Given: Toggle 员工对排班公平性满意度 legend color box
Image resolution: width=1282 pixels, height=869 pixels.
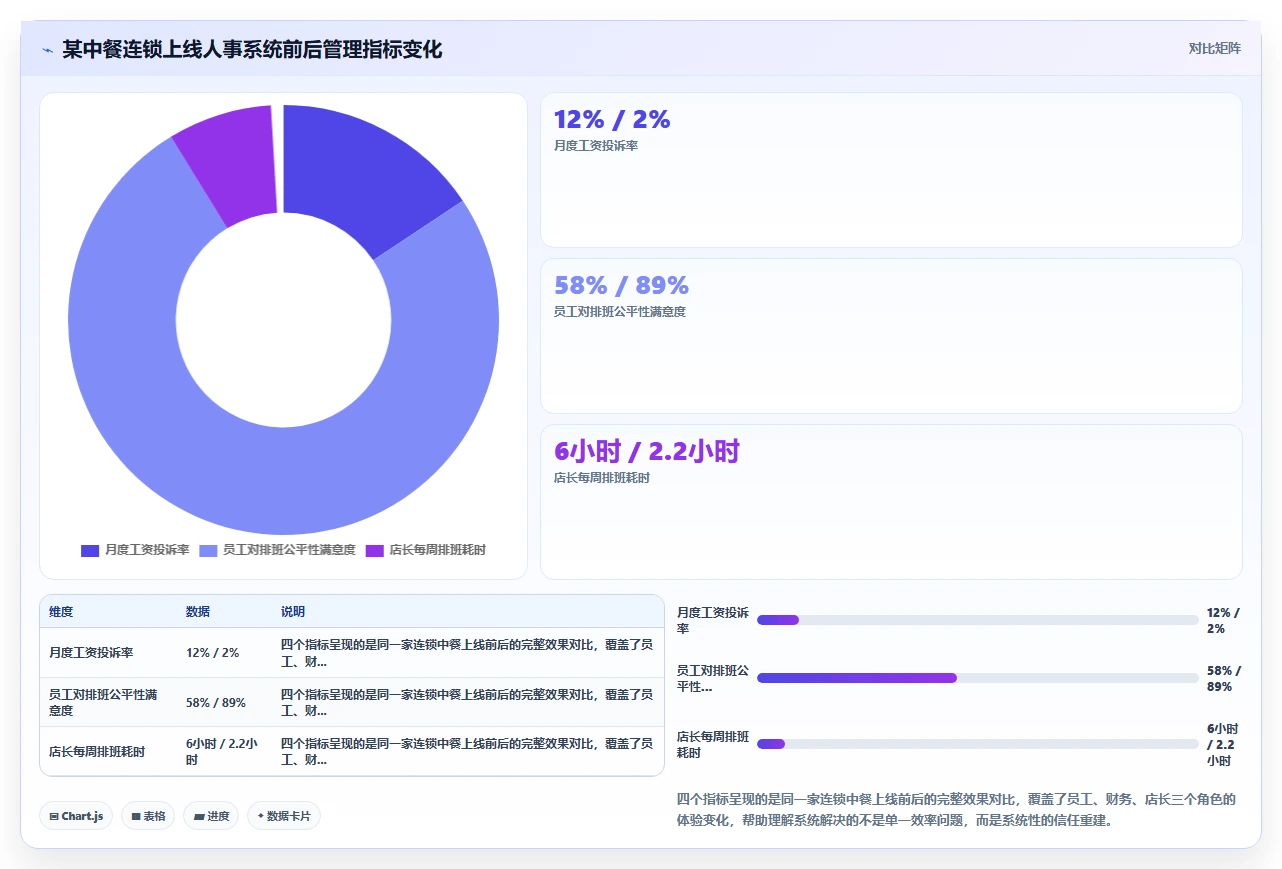Looking at the screenshot, I should (208, 550).
